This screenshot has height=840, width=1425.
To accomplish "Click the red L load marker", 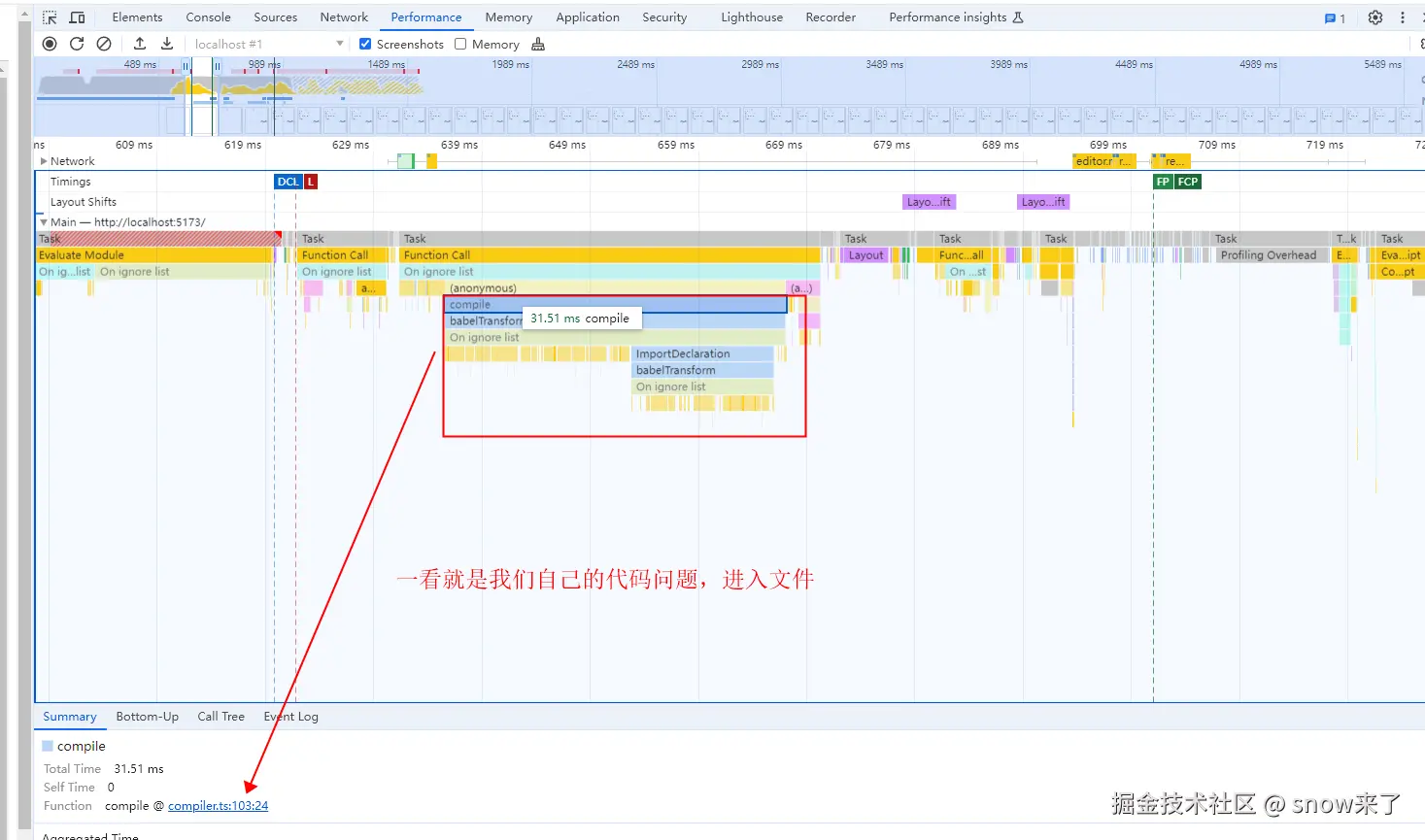I will pyautogui.click(x=311, y=182).
